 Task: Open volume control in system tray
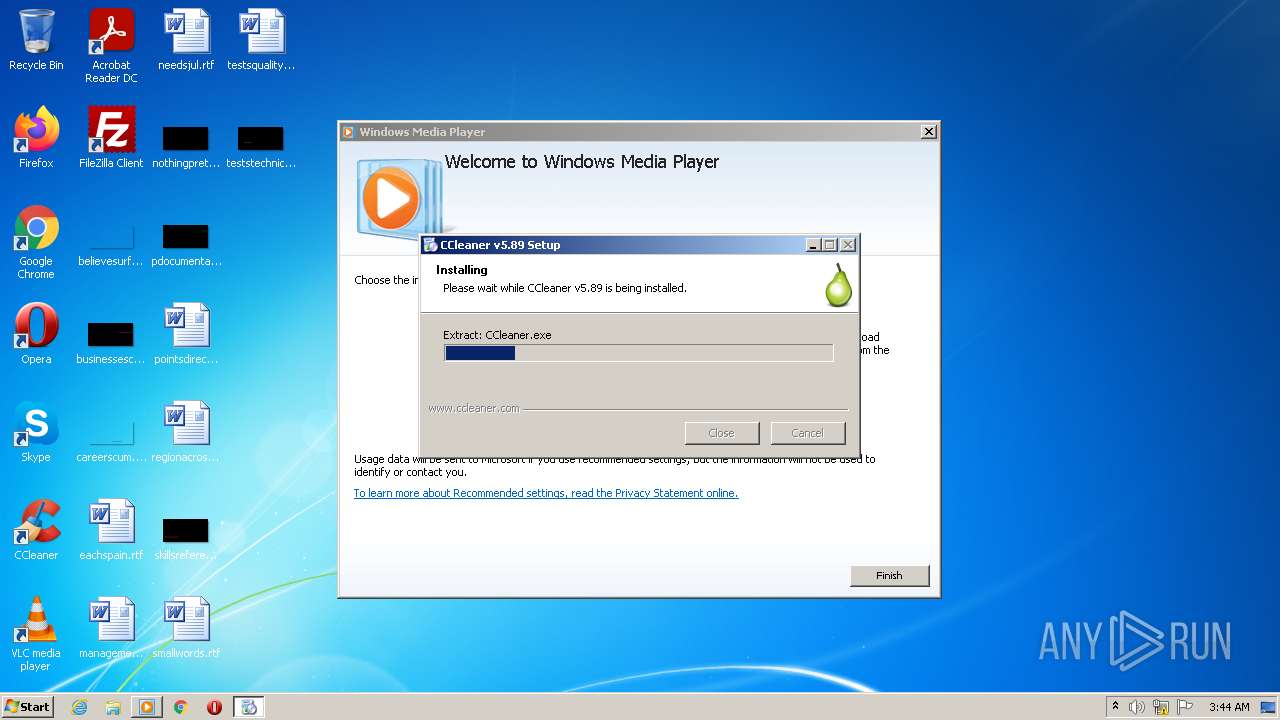(x=1137, y=707)
